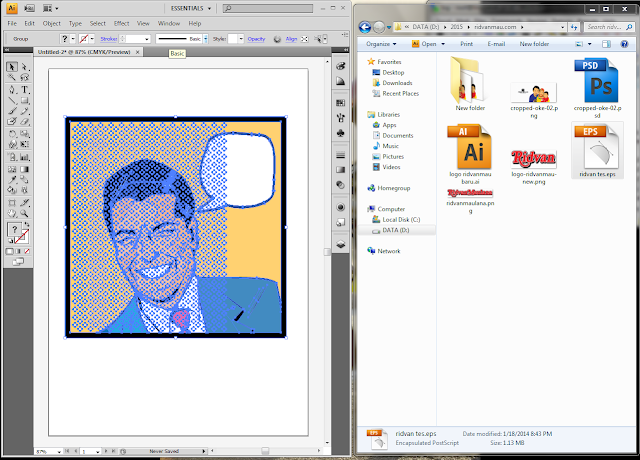Click Print in Explorer toolbar

point(466,44)
